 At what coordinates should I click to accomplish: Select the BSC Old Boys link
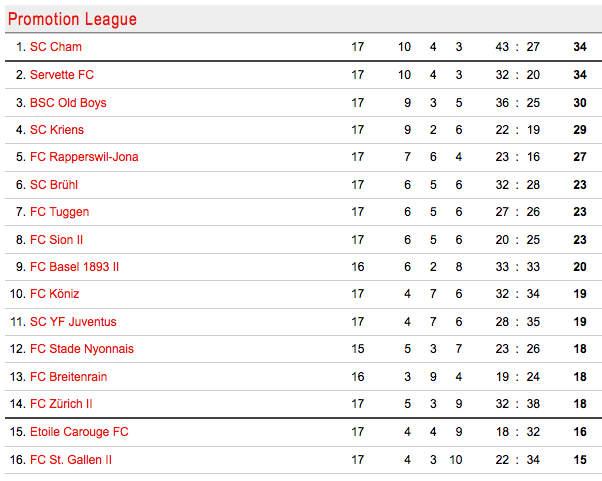click(x=68, y=103)
